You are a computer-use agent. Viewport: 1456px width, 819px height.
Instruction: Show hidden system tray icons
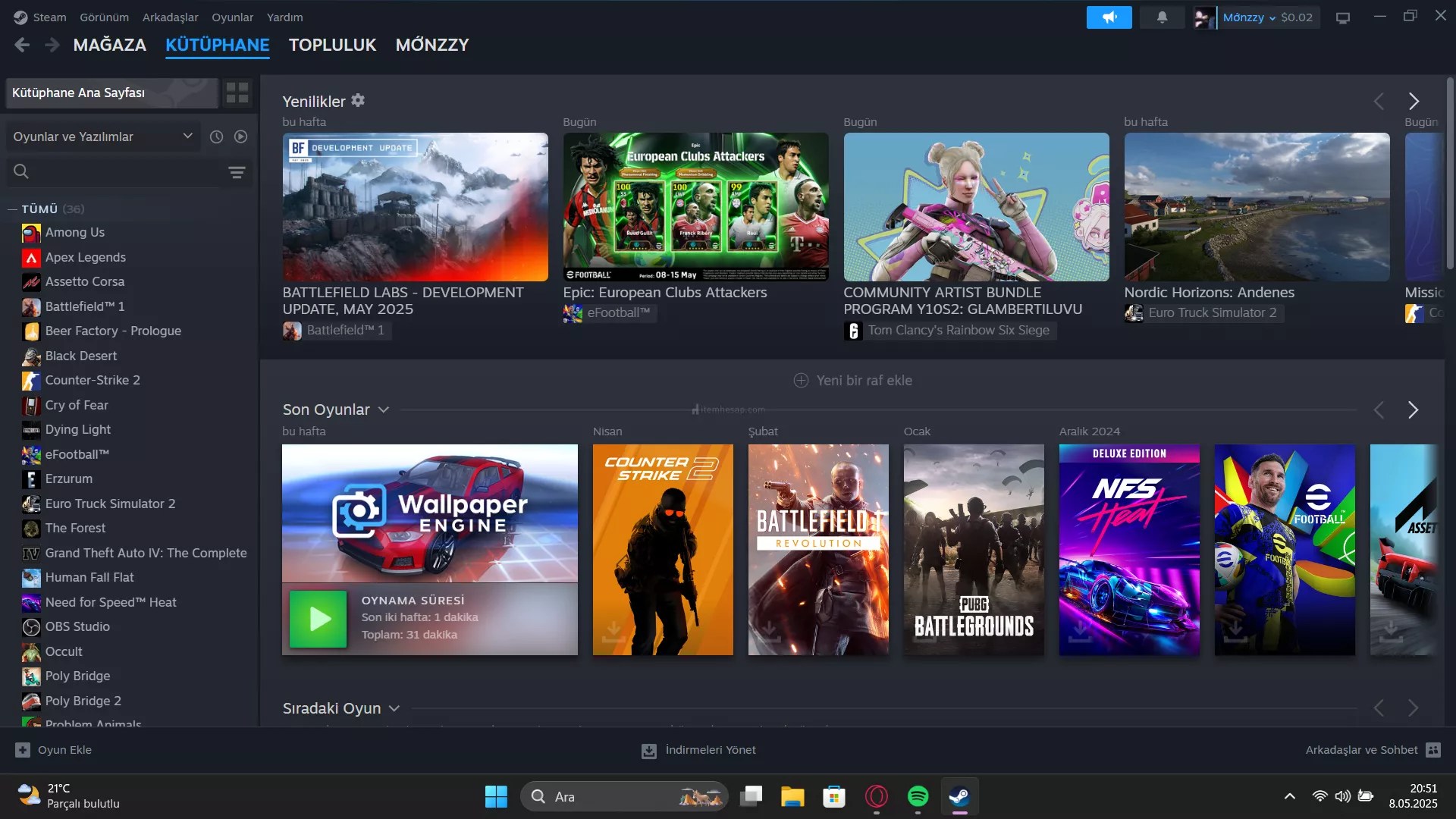[1289, 796]
